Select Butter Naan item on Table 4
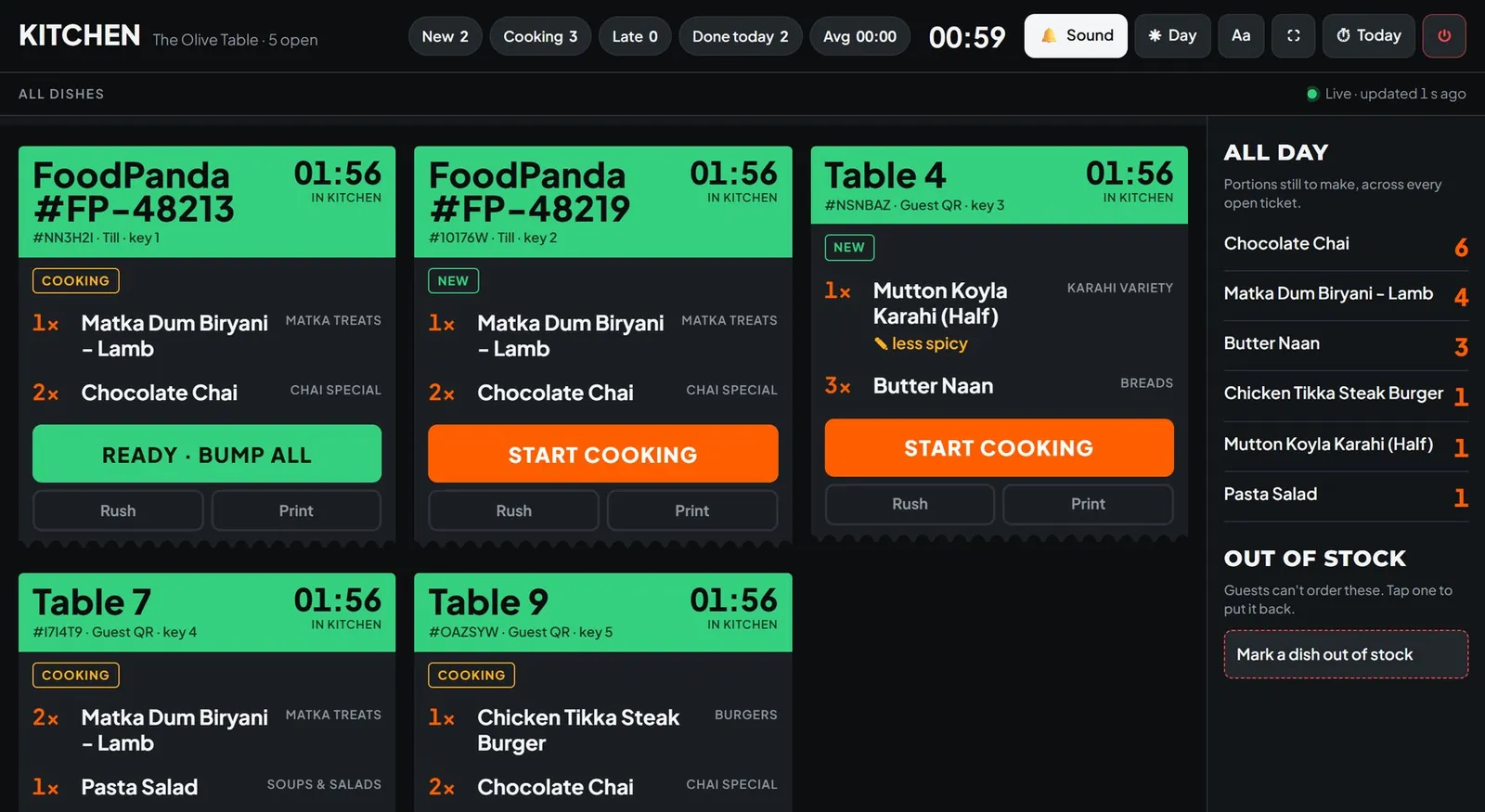The width and height of the screenshot is (1485, 812). click(999, 385)
